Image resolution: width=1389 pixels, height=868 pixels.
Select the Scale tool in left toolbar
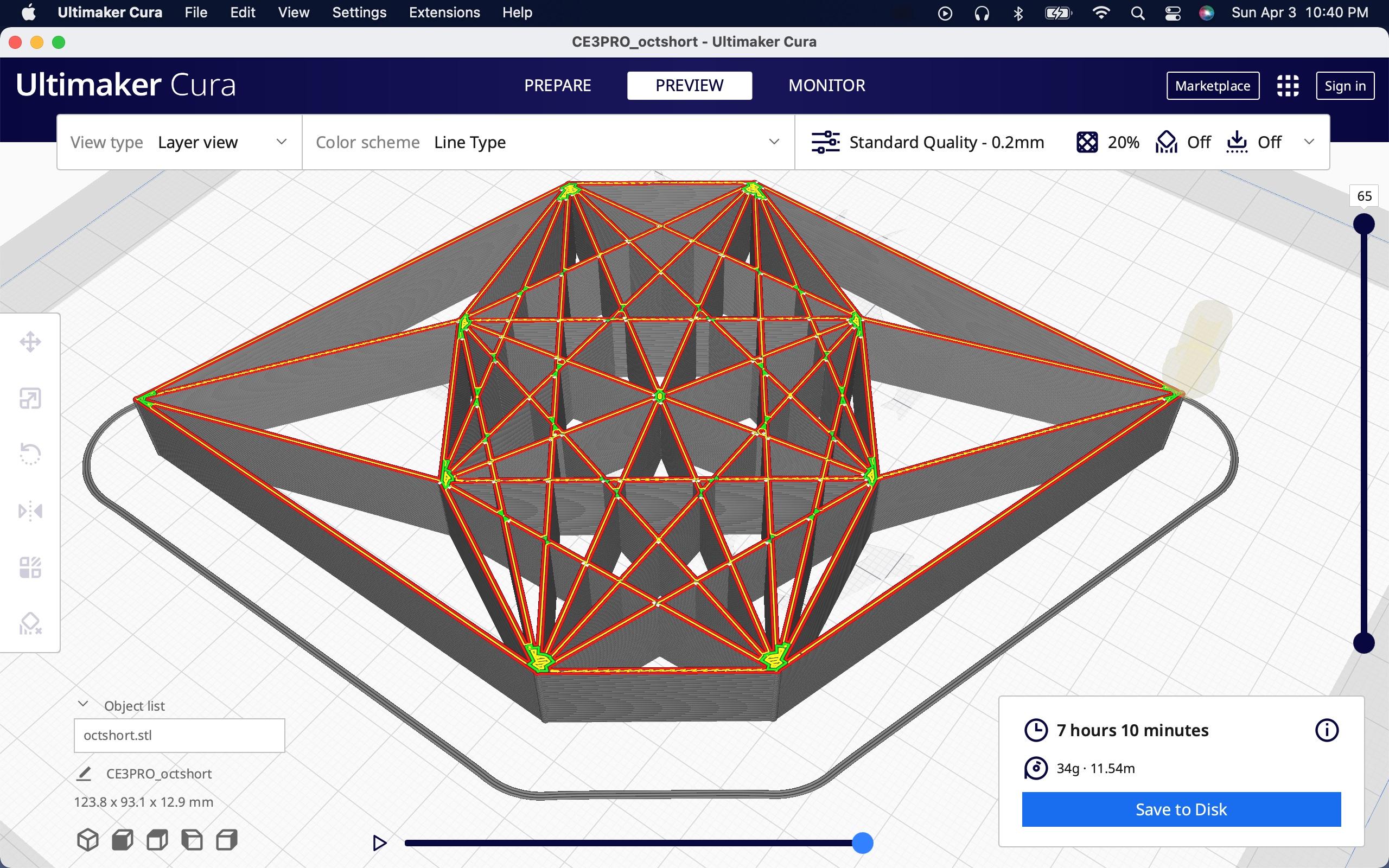click(x=30, y=398)
